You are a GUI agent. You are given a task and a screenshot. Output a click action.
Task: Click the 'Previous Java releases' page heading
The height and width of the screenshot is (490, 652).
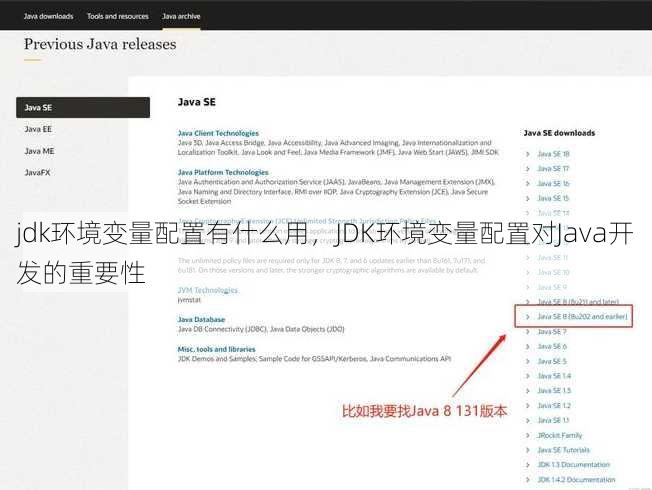pos(100,44)
